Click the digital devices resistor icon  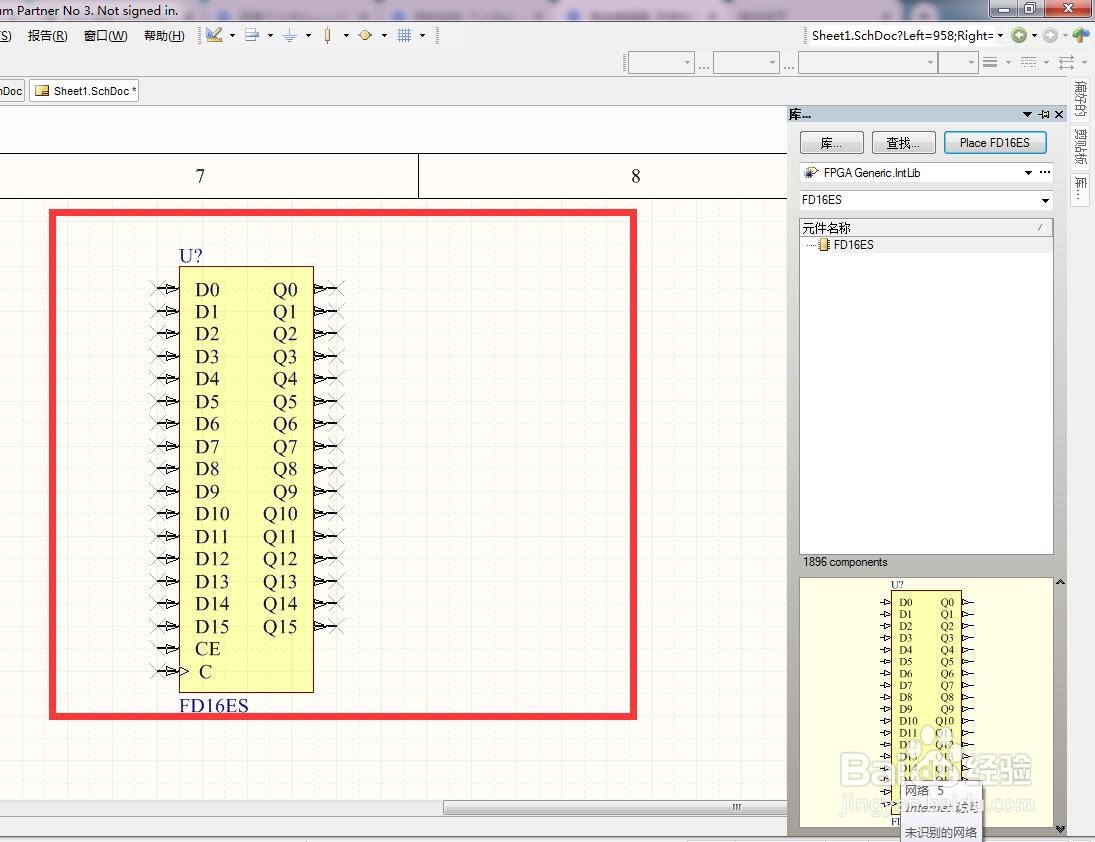pyautogui.click(x=328, y=36)
